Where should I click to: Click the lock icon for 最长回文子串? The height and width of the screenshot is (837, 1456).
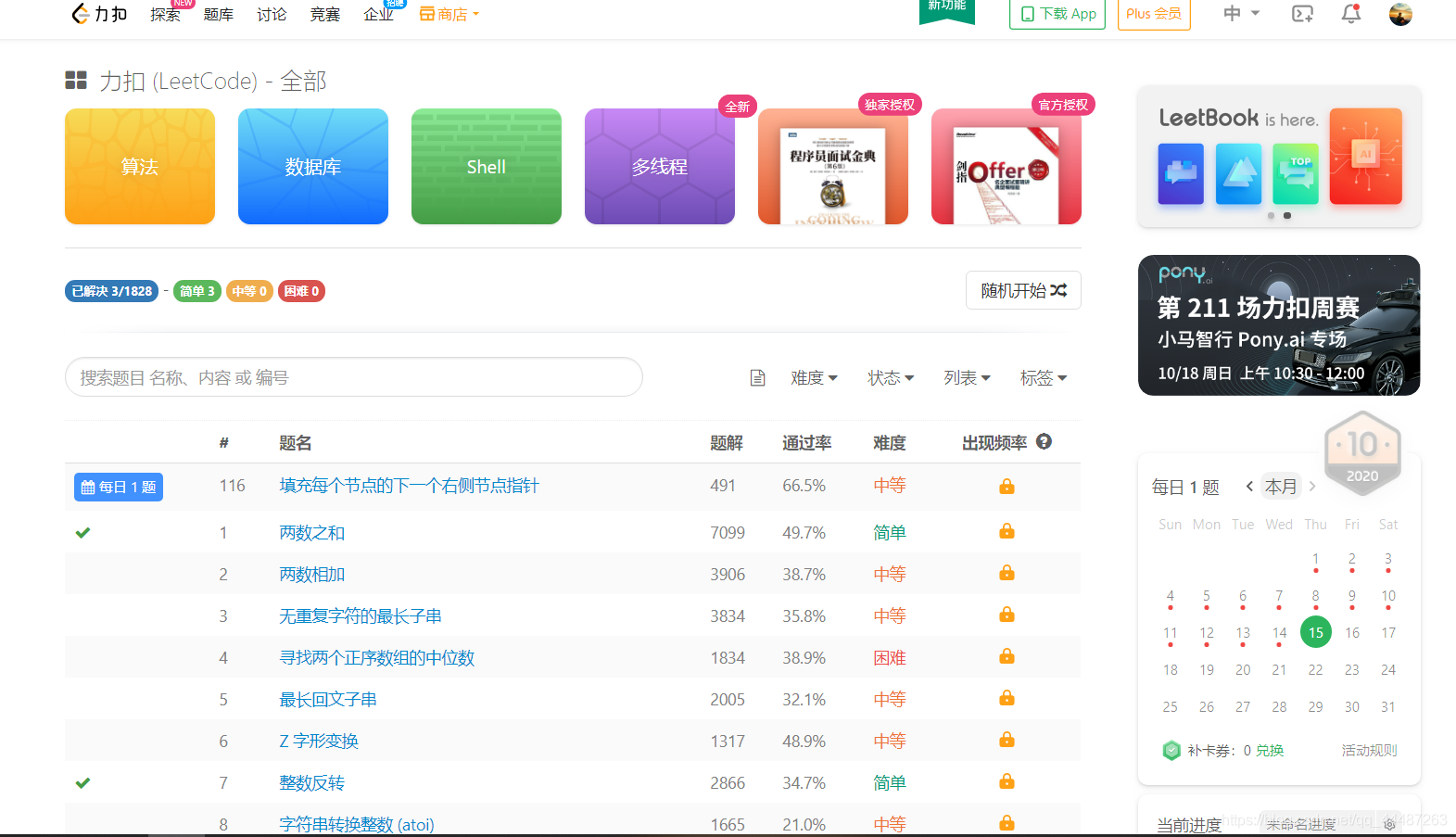(1007, 698)
